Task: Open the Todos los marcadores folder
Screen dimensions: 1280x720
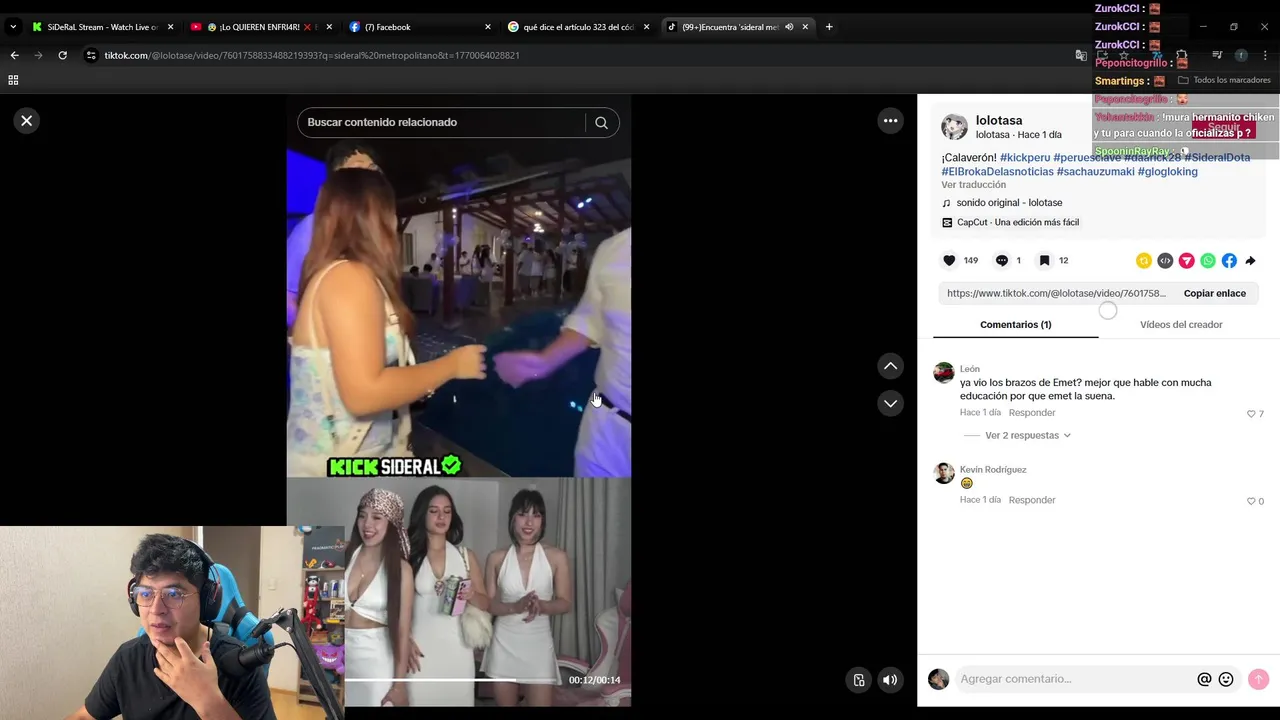Action: 1224,80
